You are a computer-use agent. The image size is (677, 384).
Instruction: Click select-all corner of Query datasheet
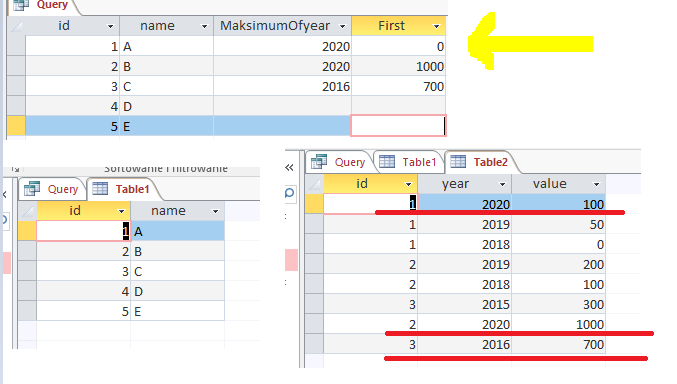point(16,26)
